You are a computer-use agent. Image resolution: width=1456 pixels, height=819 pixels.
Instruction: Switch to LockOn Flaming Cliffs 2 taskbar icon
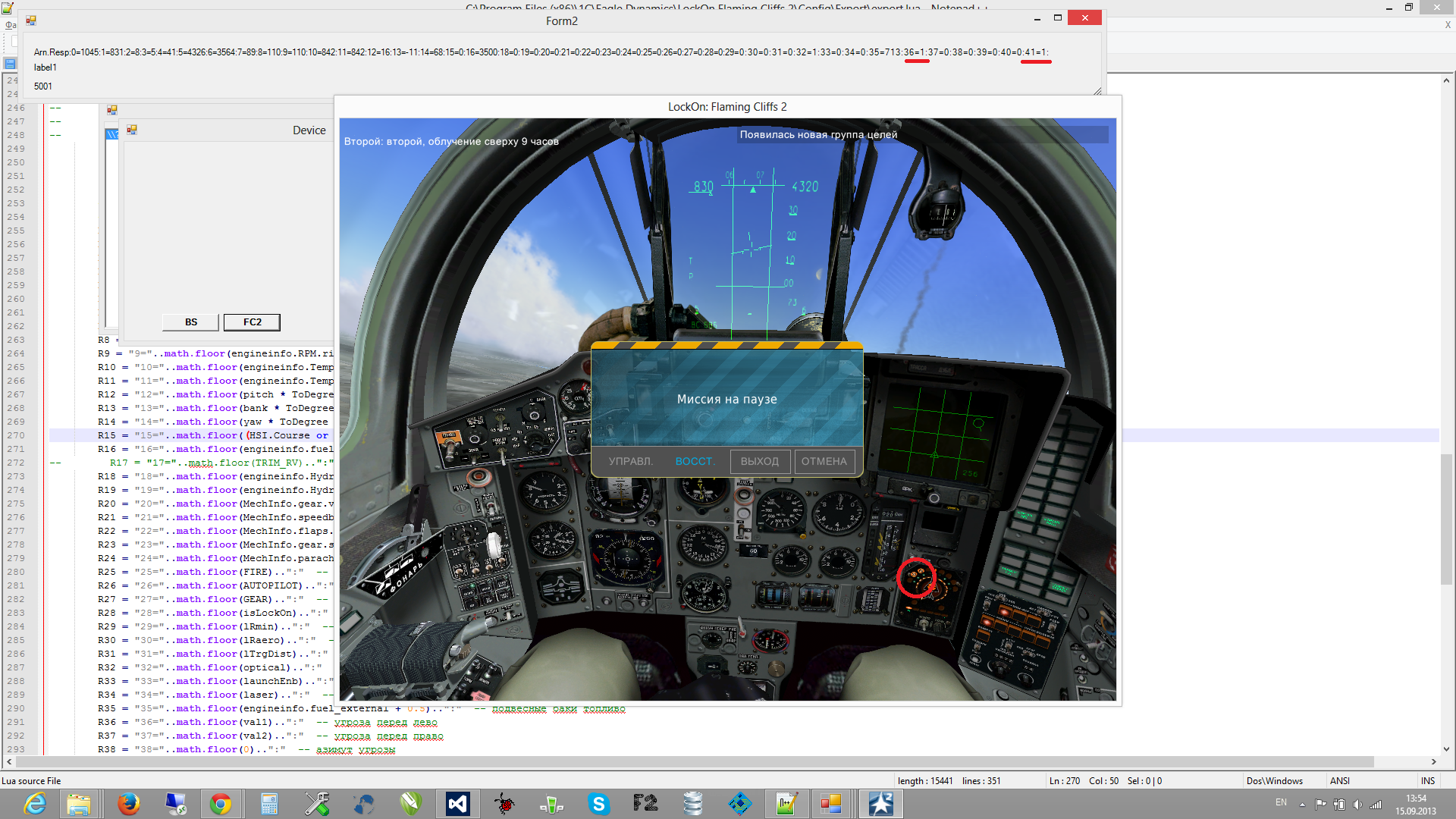(880, 804)
